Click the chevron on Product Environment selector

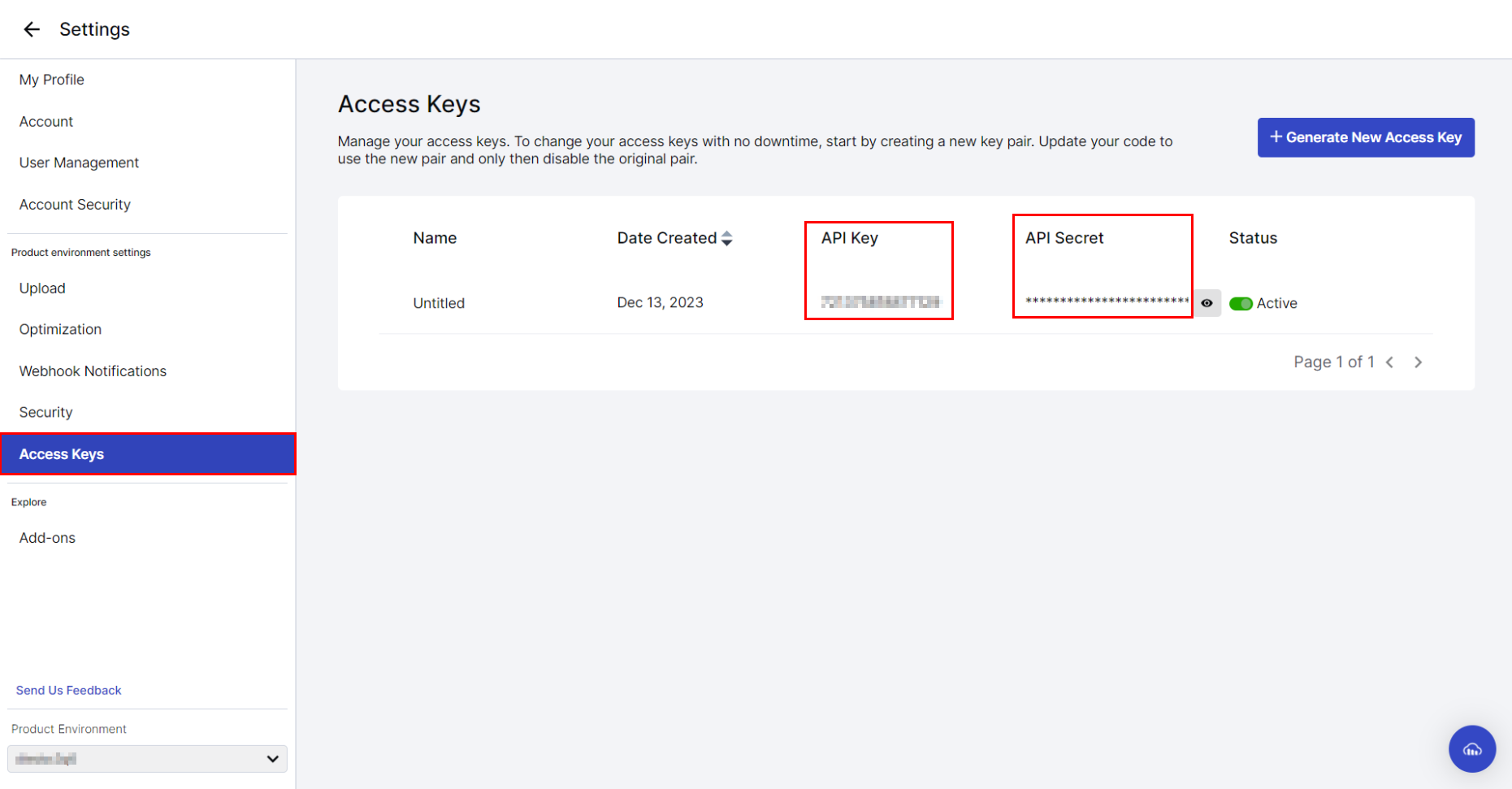coord(272,758)
